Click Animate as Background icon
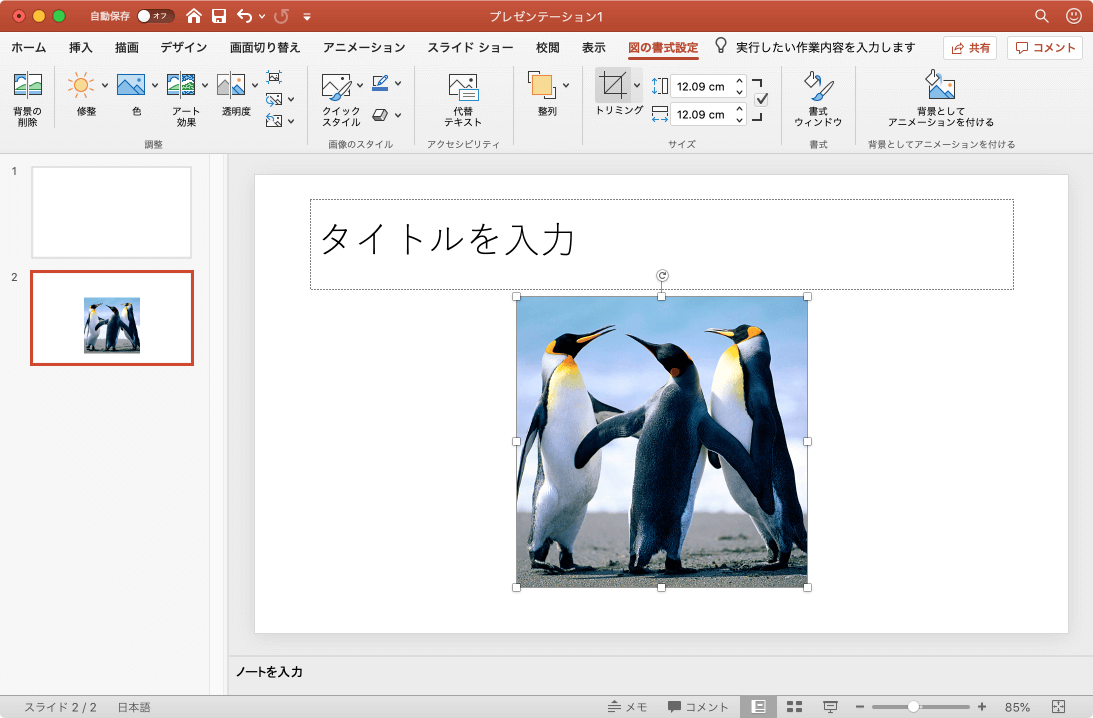The image size is (1093, 718). pos(940,86)
